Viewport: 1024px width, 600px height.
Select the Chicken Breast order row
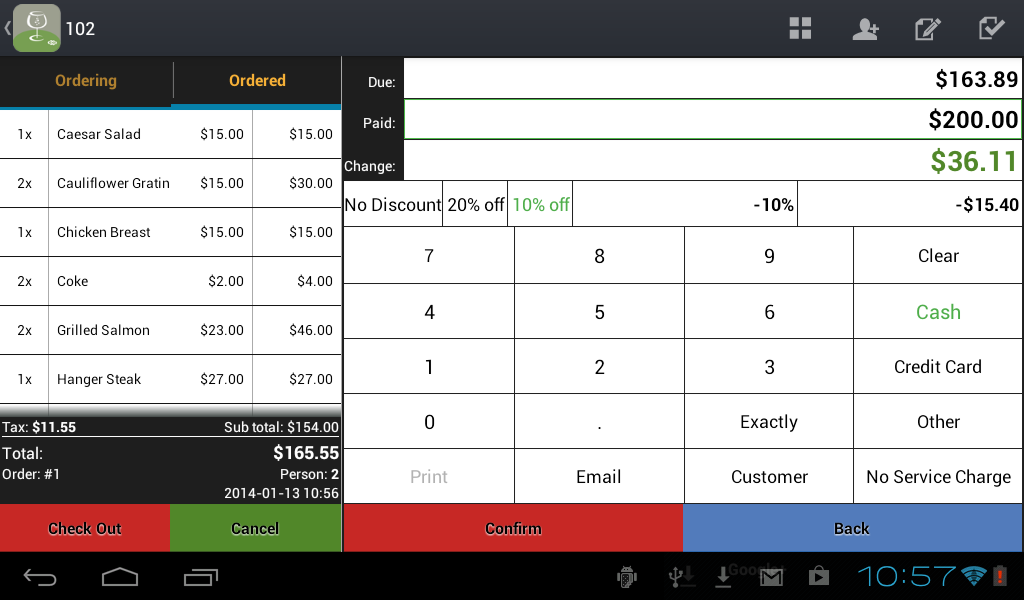tap(170, 232)
